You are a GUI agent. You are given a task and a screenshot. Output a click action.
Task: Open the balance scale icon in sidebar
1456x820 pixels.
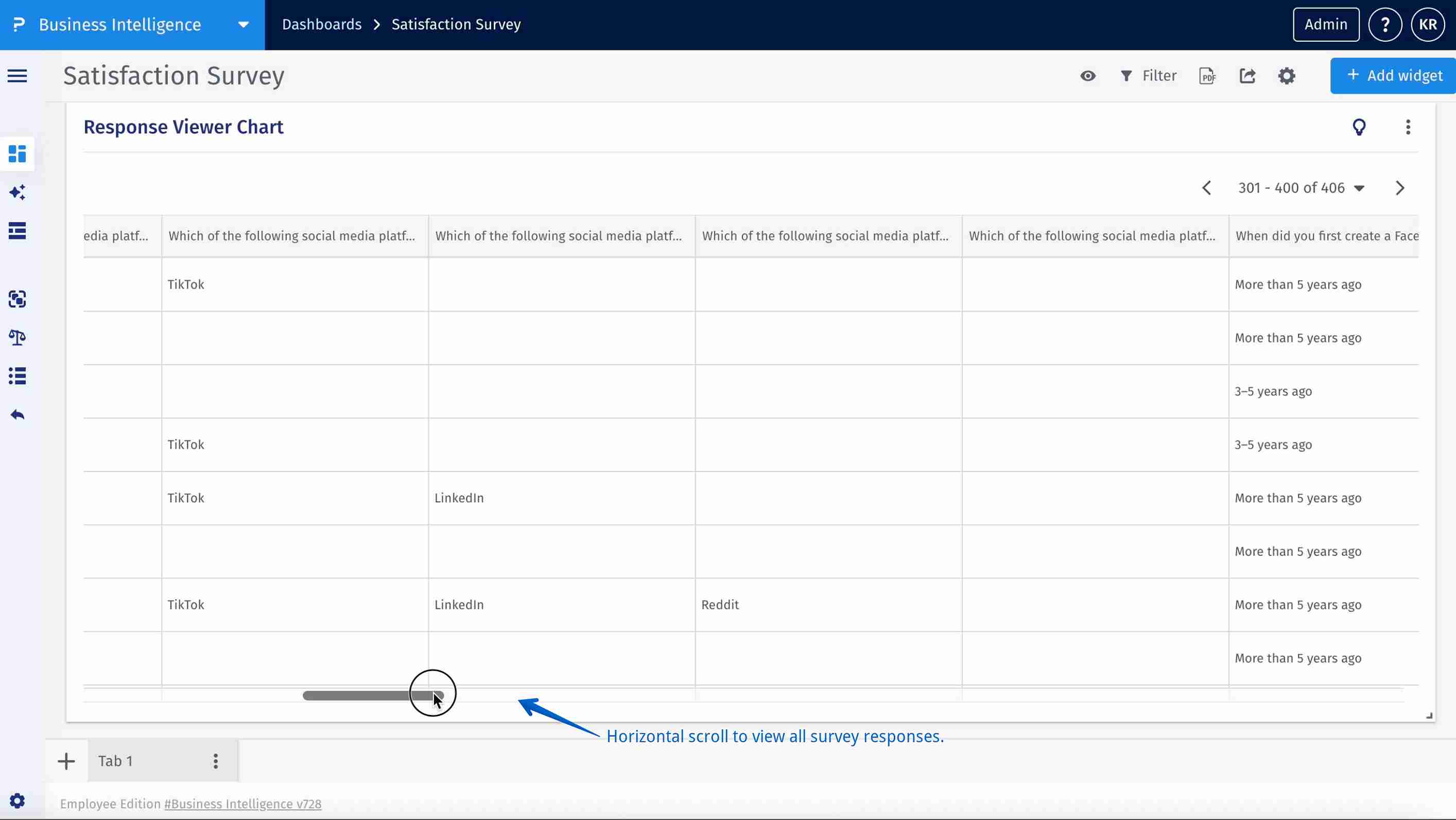pyautogui.click(x=17, y=337)
